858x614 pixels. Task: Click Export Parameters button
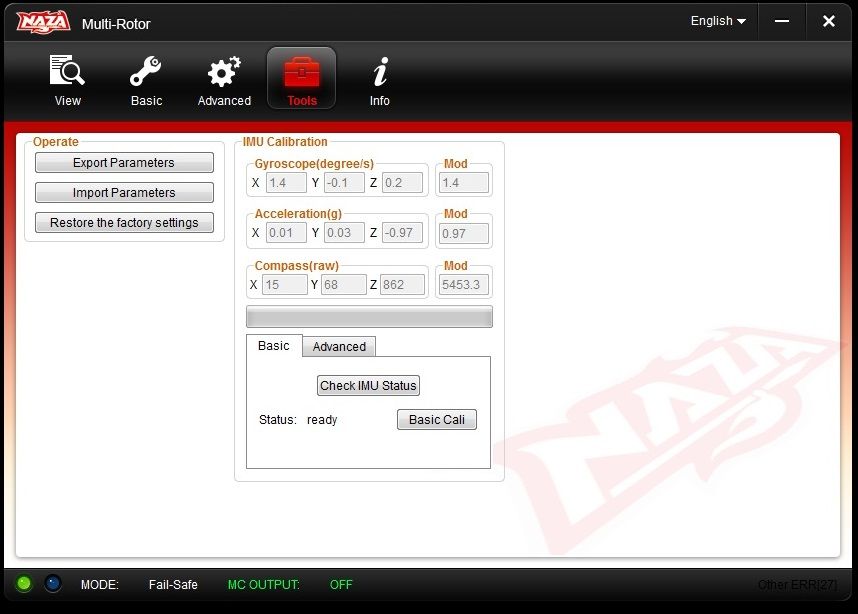point(124,163)
